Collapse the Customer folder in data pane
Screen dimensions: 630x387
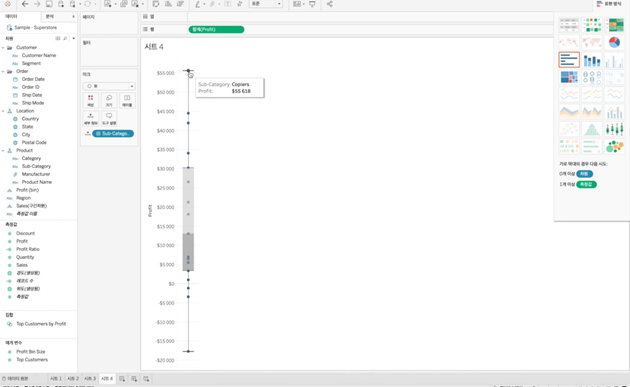[3, 47]
